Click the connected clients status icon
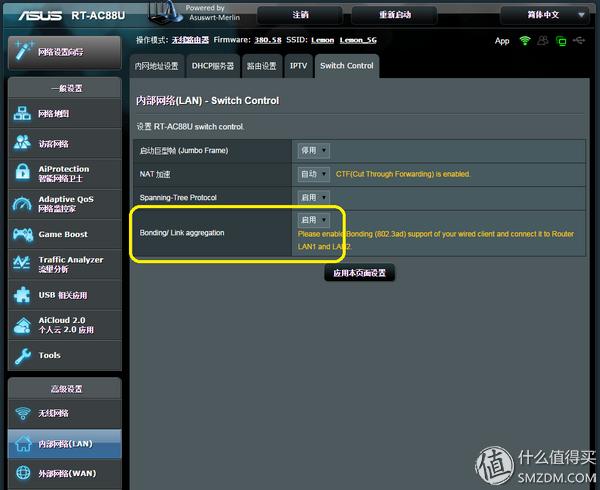 (543, 41)
